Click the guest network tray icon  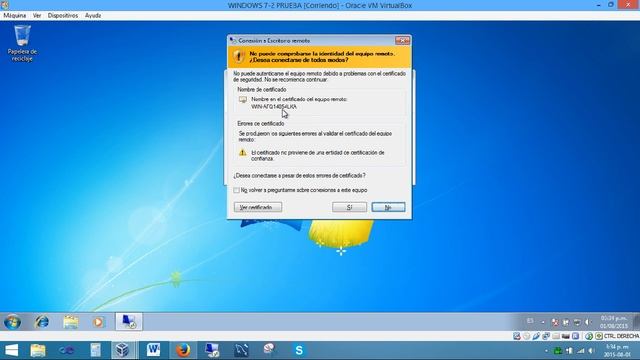pos(577,322)
